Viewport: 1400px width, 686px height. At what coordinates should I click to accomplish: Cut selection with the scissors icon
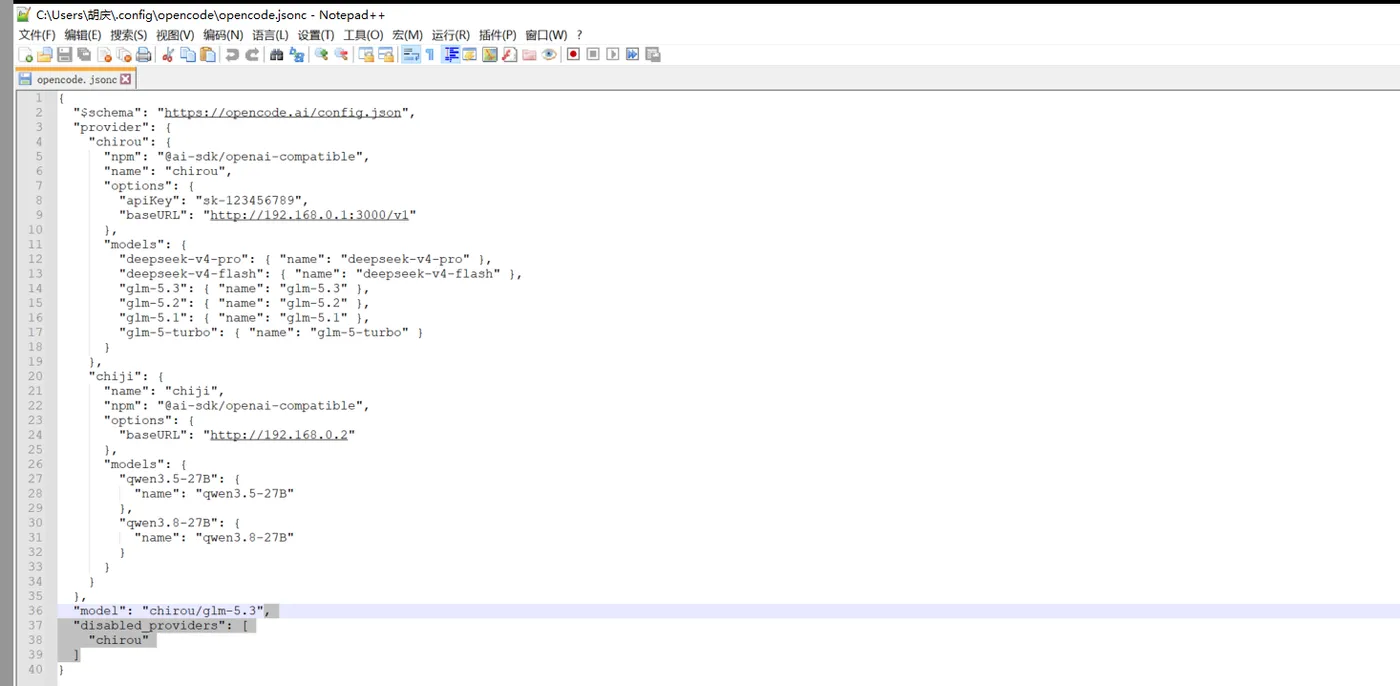pyautogui.click(x=168, y=54)
